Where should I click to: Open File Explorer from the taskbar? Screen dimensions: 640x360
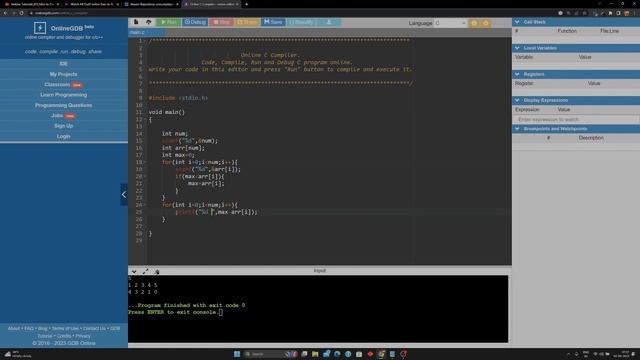315,354
